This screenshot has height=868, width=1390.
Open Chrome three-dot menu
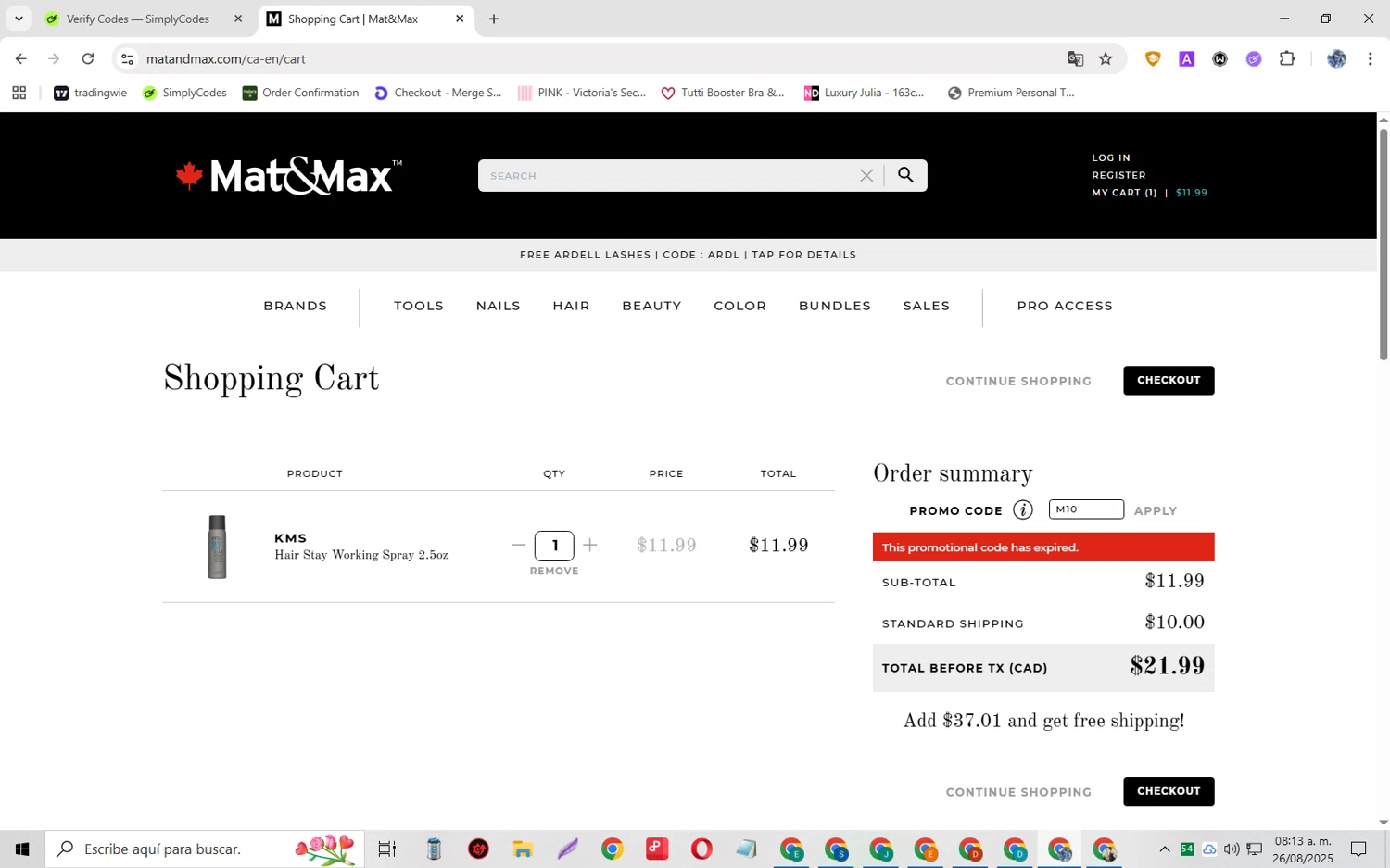(1370, 58)
